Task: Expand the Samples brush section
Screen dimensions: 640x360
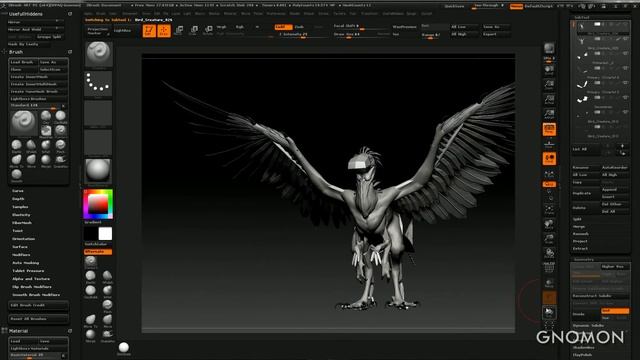Action: [x=20, y=207]
